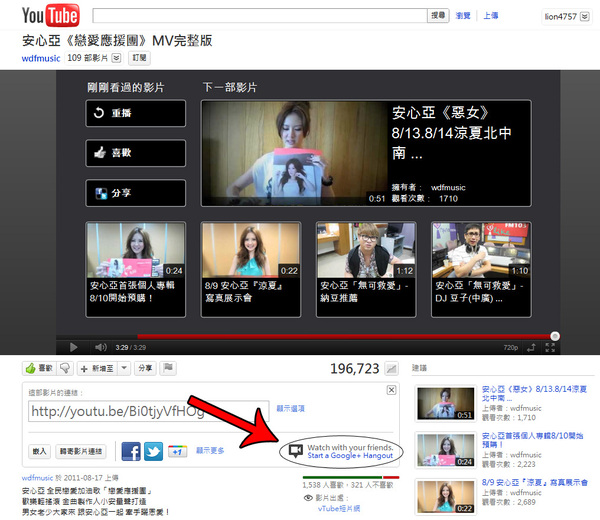Viewport: 600px width, 520px height.
Task: Click the 1,538 人喜歡 likes text
Action: point(325,485)
